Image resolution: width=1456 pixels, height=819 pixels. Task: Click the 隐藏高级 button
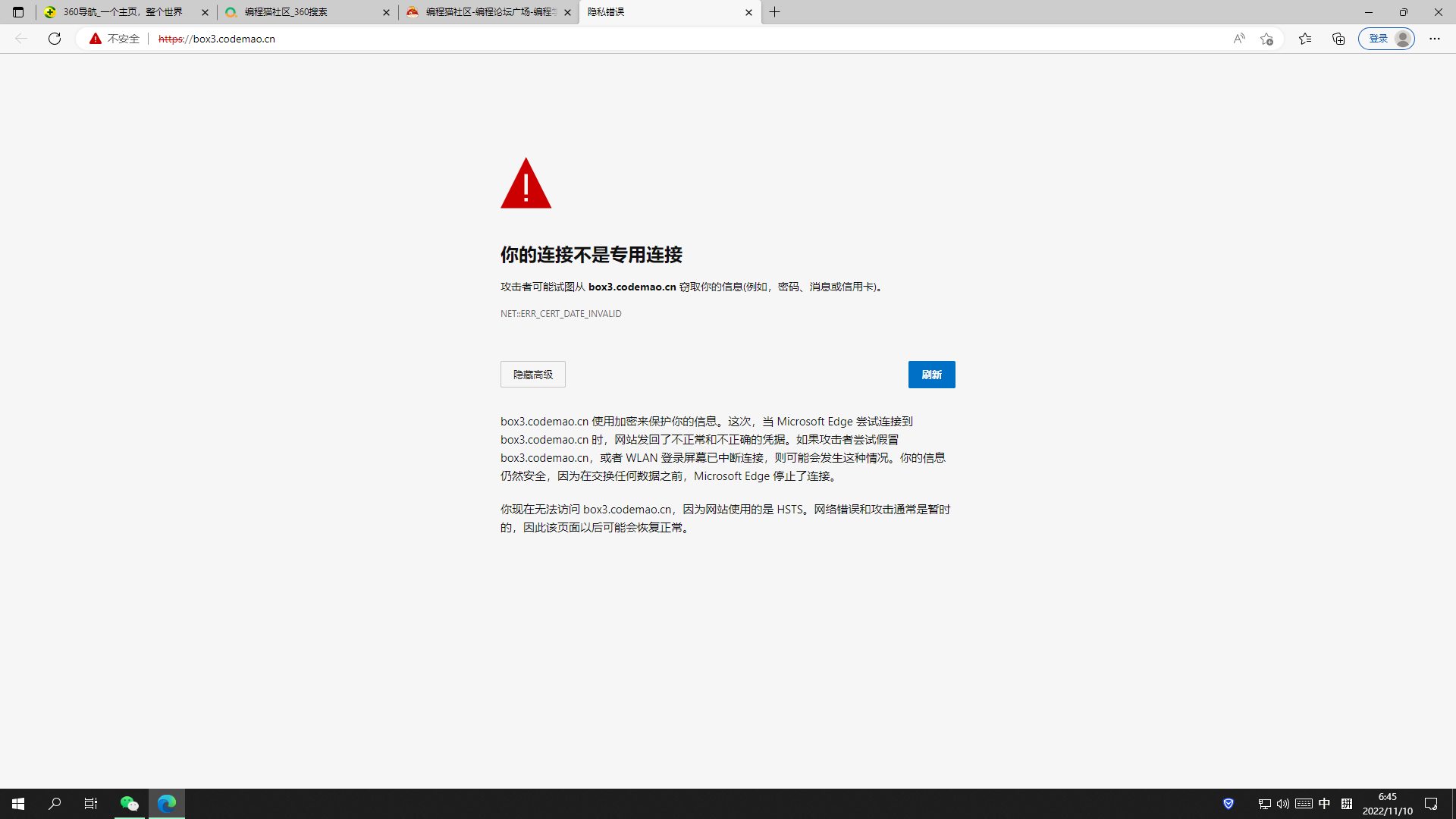[x=533, y=375]
